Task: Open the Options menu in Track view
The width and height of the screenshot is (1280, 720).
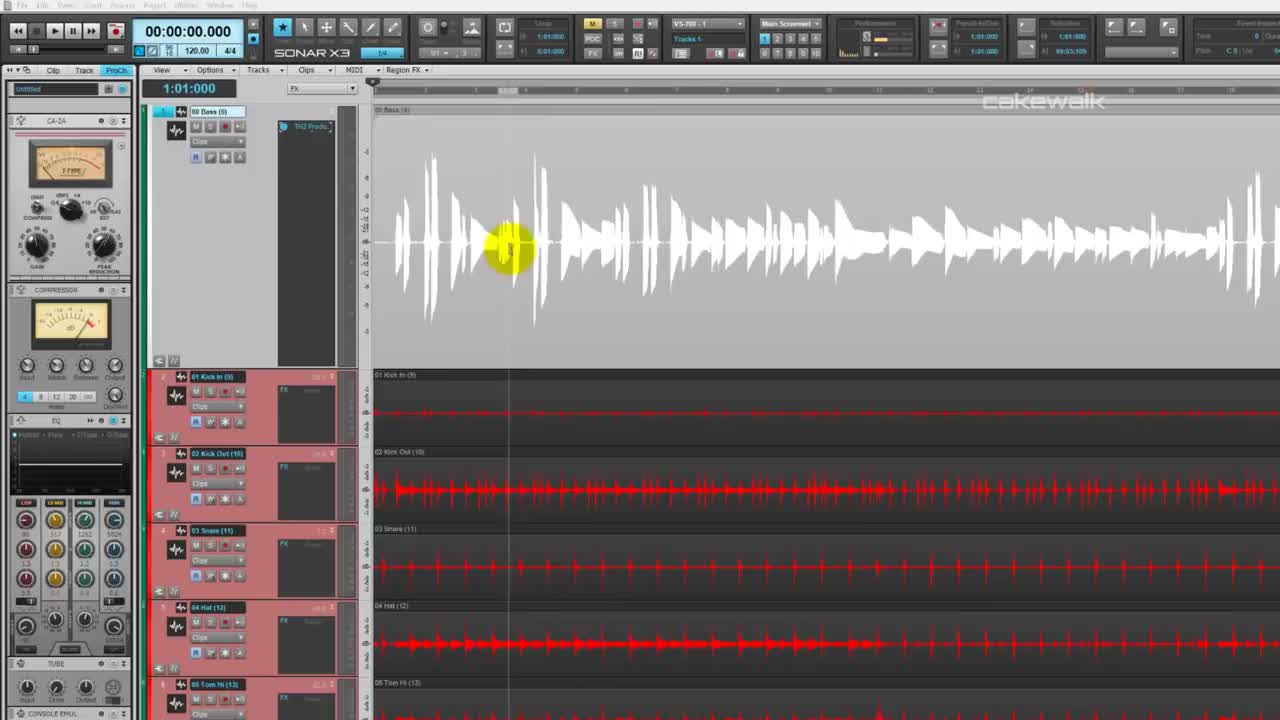Action: [x=213, y=70]
